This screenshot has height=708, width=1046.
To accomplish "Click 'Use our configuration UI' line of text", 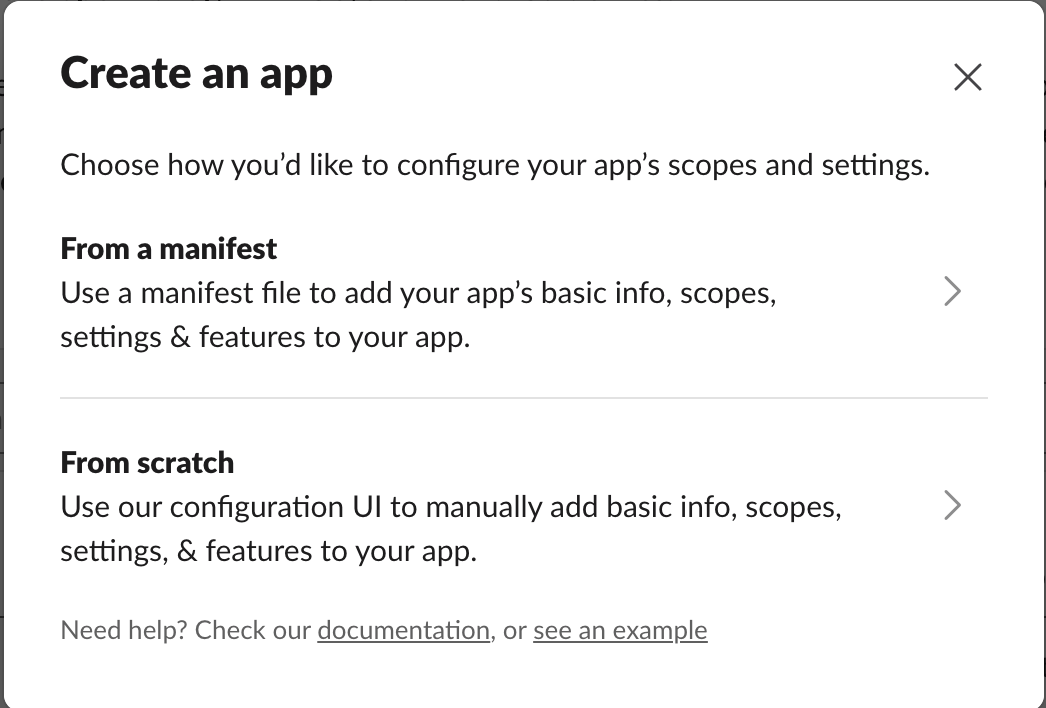I will [450, 507].
